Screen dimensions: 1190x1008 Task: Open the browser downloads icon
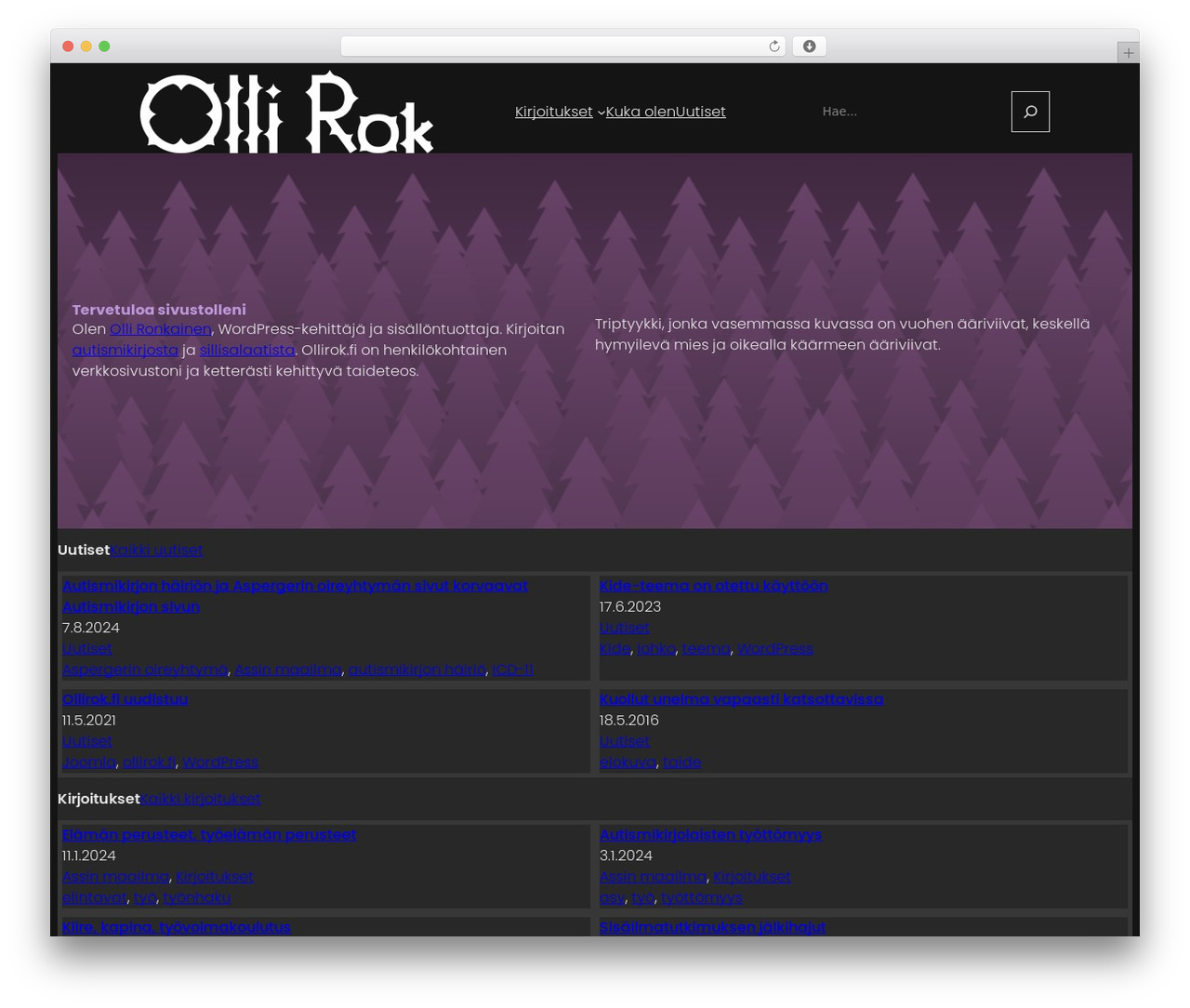point(809,46)
